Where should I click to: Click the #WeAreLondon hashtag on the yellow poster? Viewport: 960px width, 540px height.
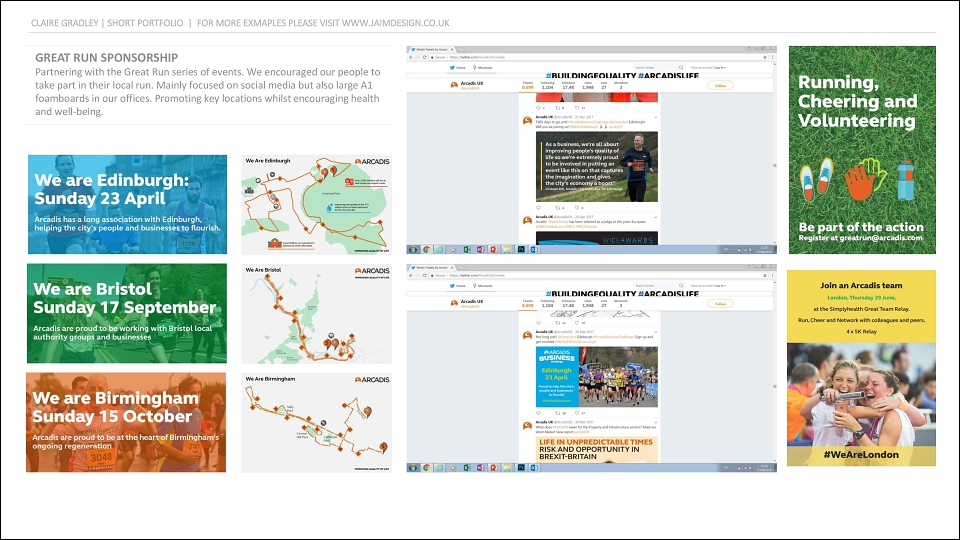(x=861, y=454)
